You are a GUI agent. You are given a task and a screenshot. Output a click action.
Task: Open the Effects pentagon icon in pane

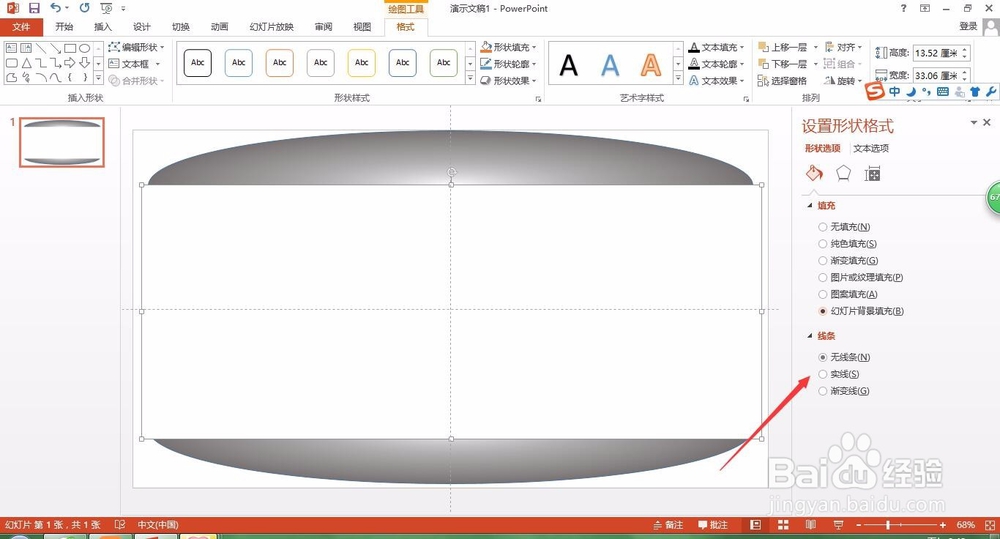pyautogui.click(x=843, y=174)
